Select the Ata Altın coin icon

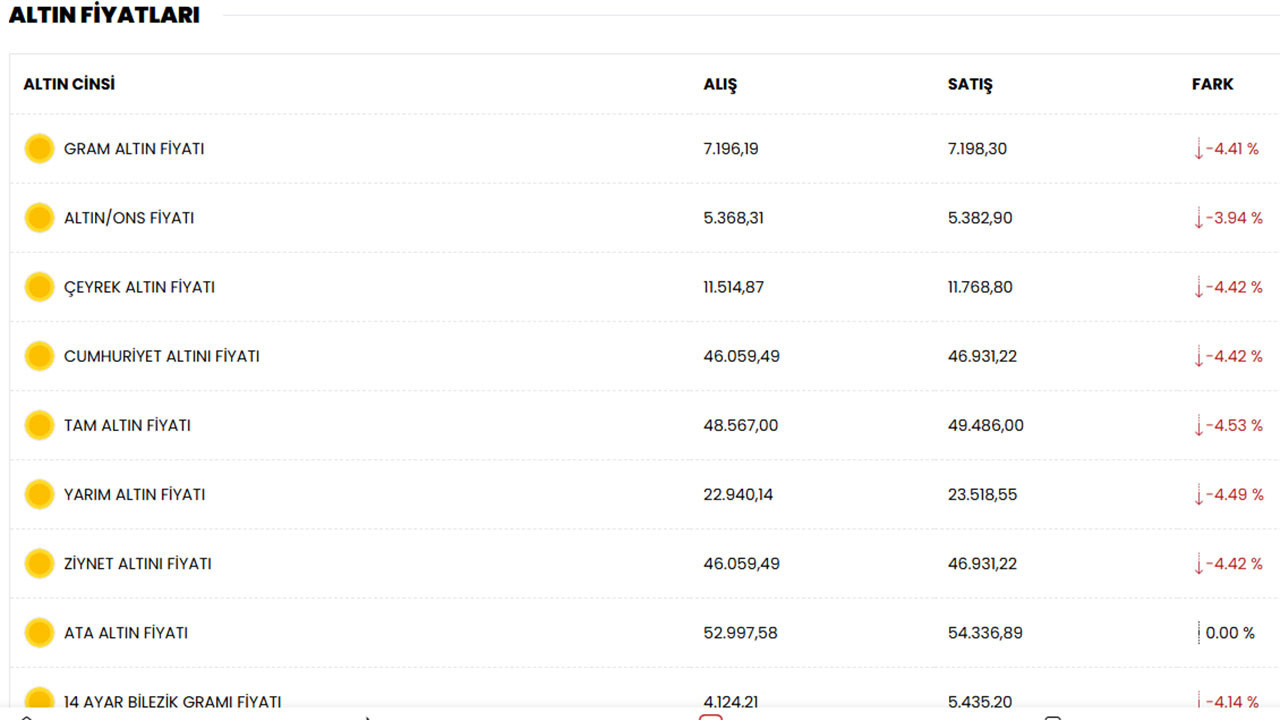click(39, 632)
